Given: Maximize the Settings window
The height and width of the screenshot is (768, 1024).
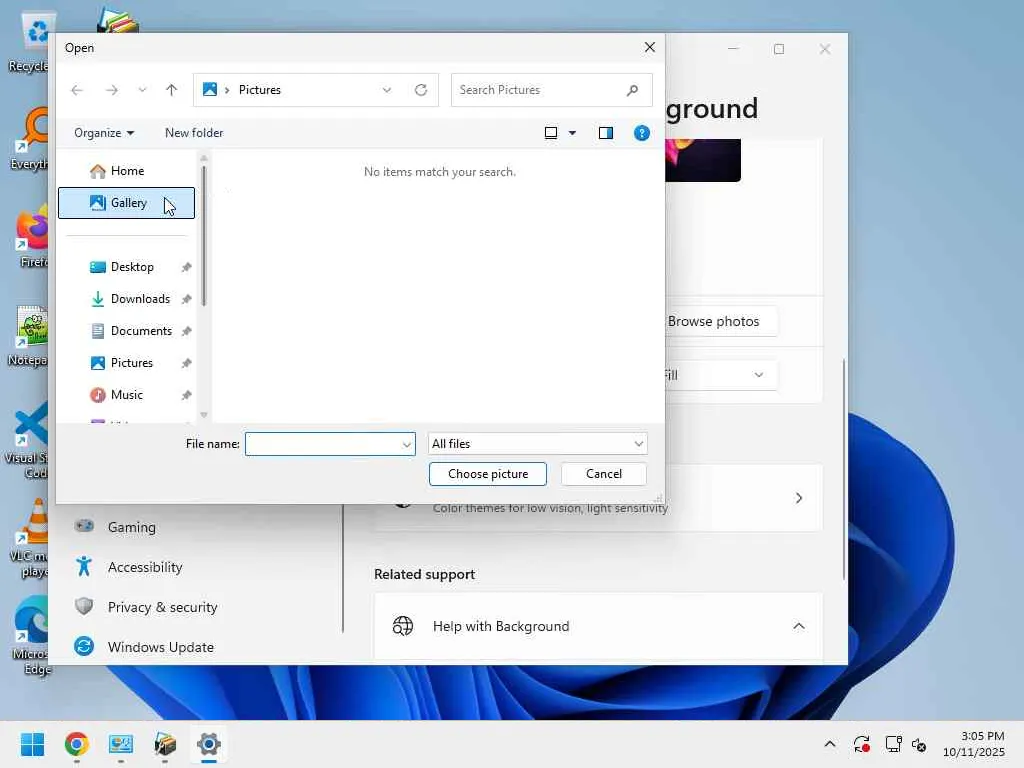Looking at the screenshot, I should click(778, 49).
